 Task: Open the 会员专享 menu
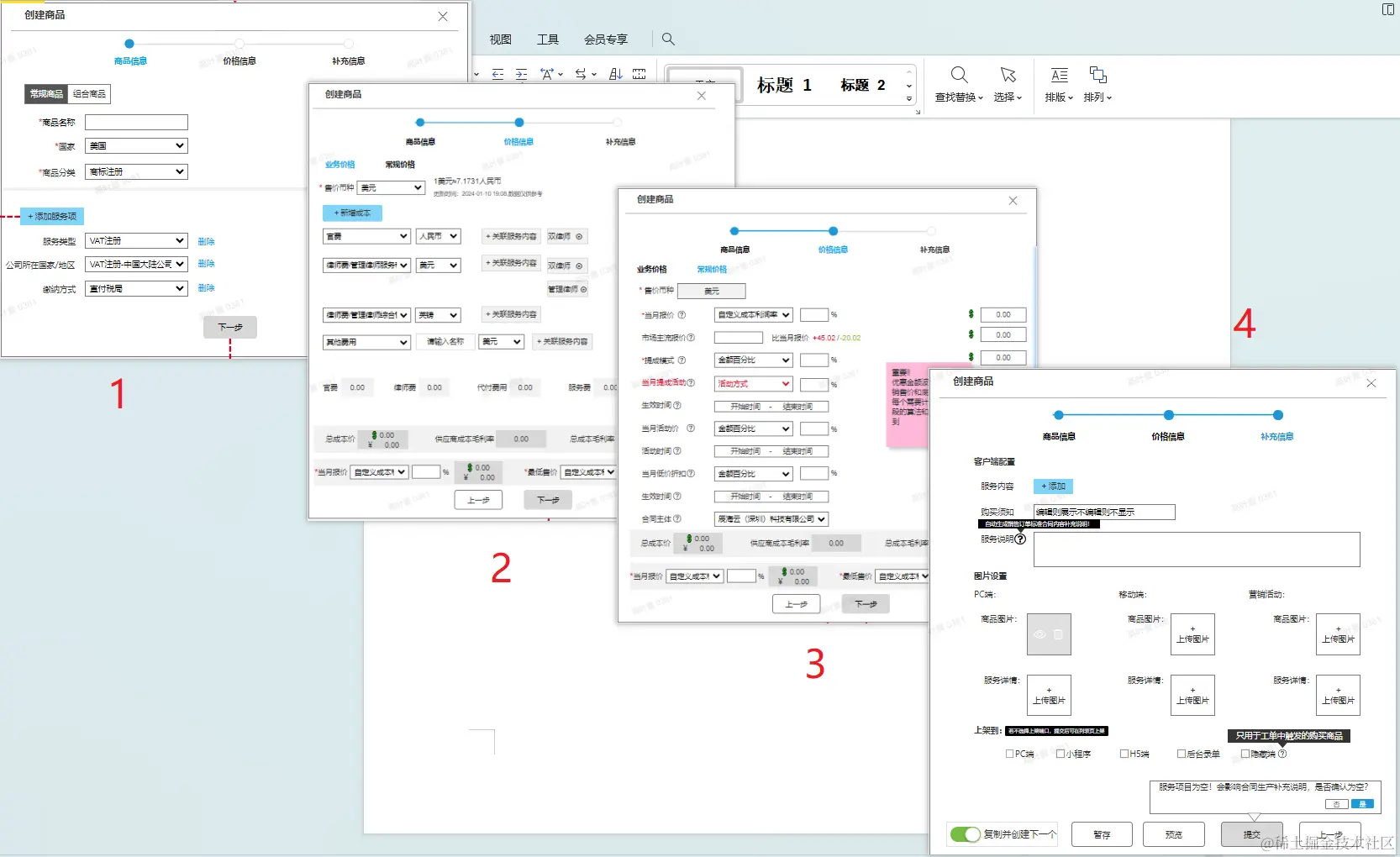[606, 39]
